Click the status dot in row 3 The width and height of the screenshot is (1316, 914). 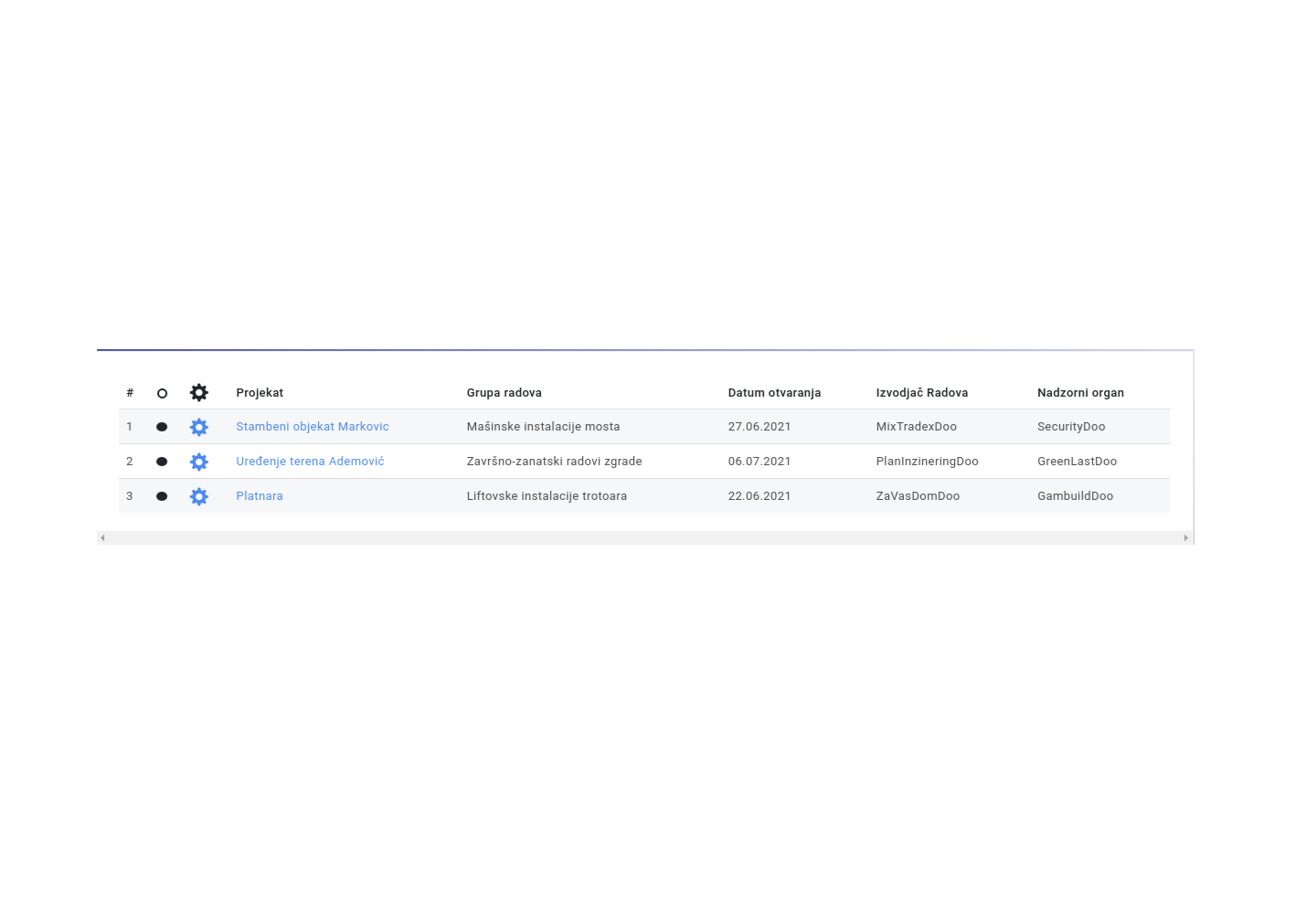[x=162, y=496]
